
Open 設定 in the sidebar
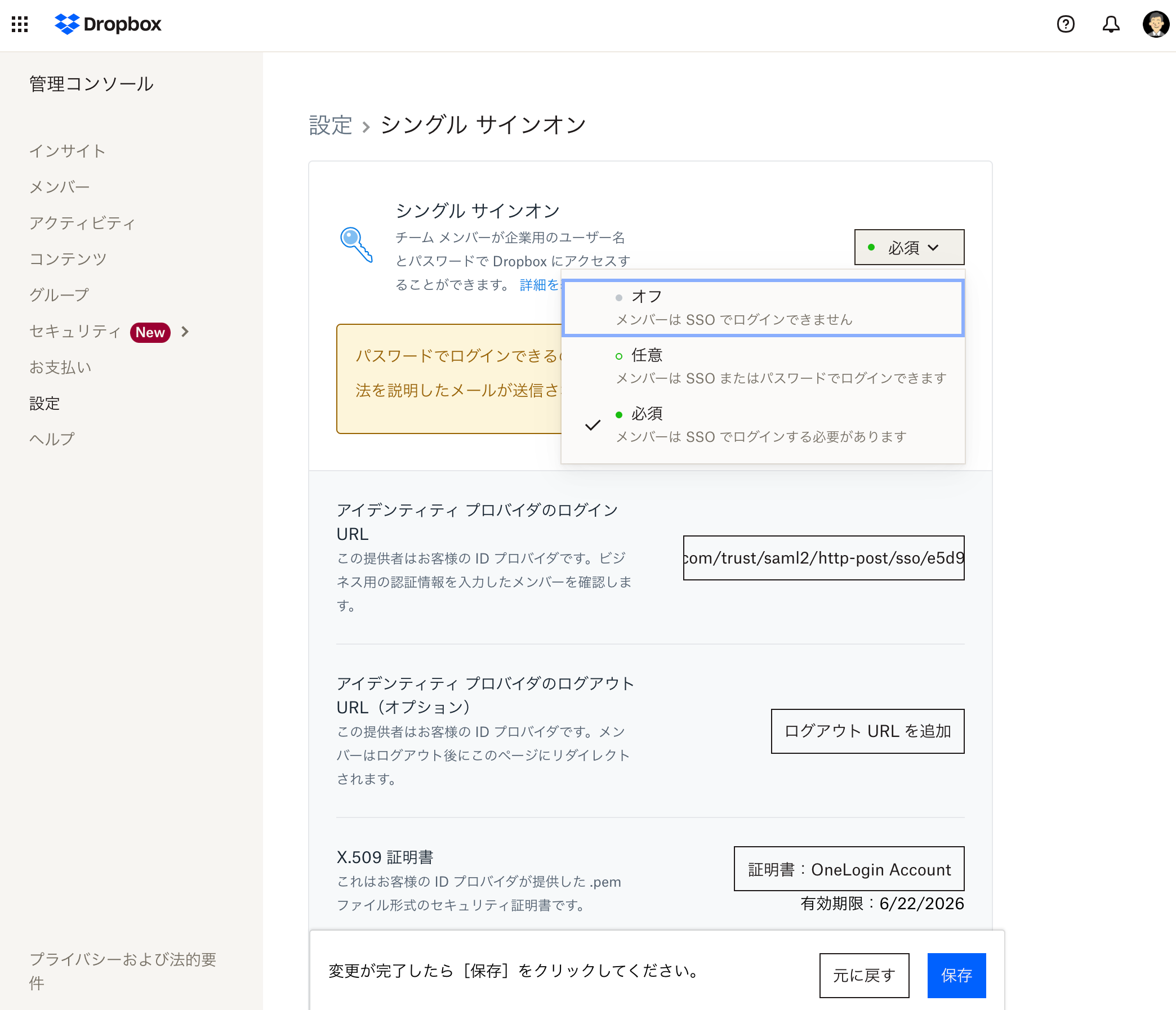(x=45, y=404)
